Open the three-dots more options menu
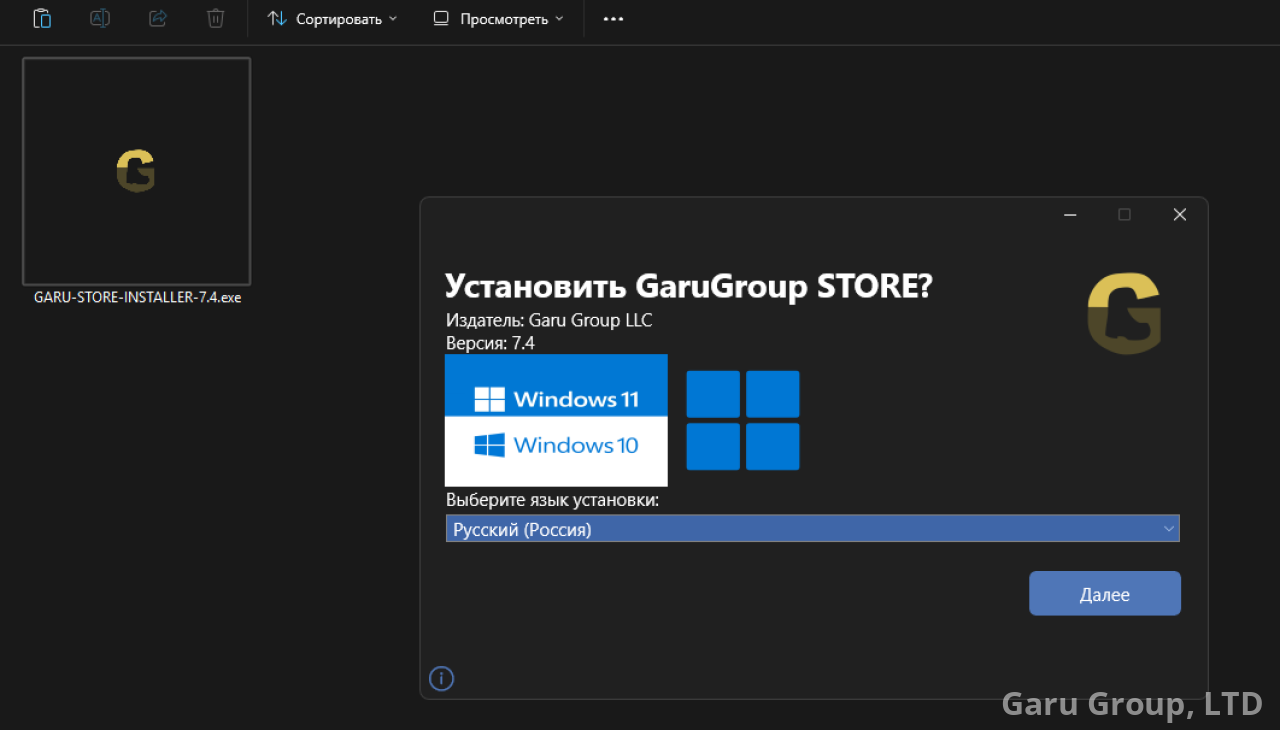Screen dimensions: 1280x730 [613, 19]
